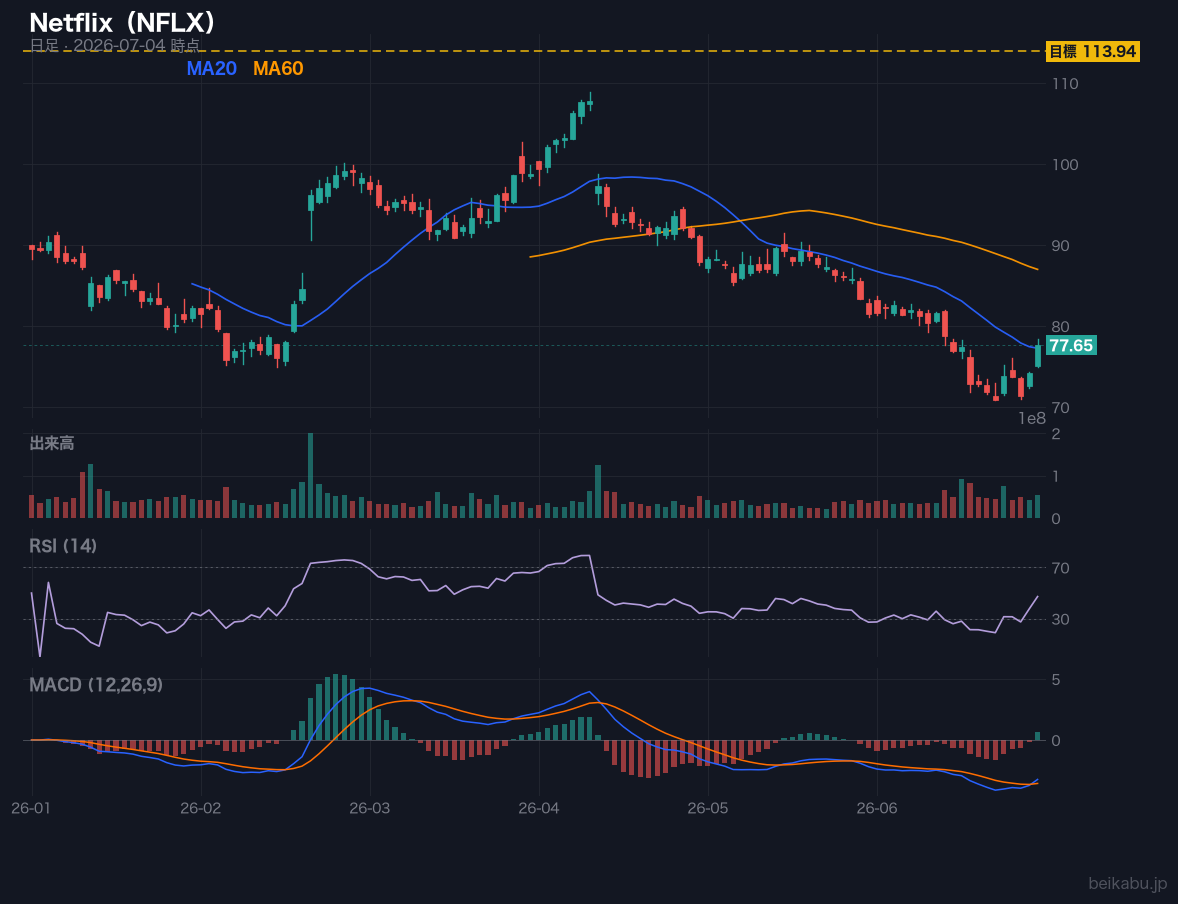
Task: Click the 出来高 volume panel label
Action: 52,443
